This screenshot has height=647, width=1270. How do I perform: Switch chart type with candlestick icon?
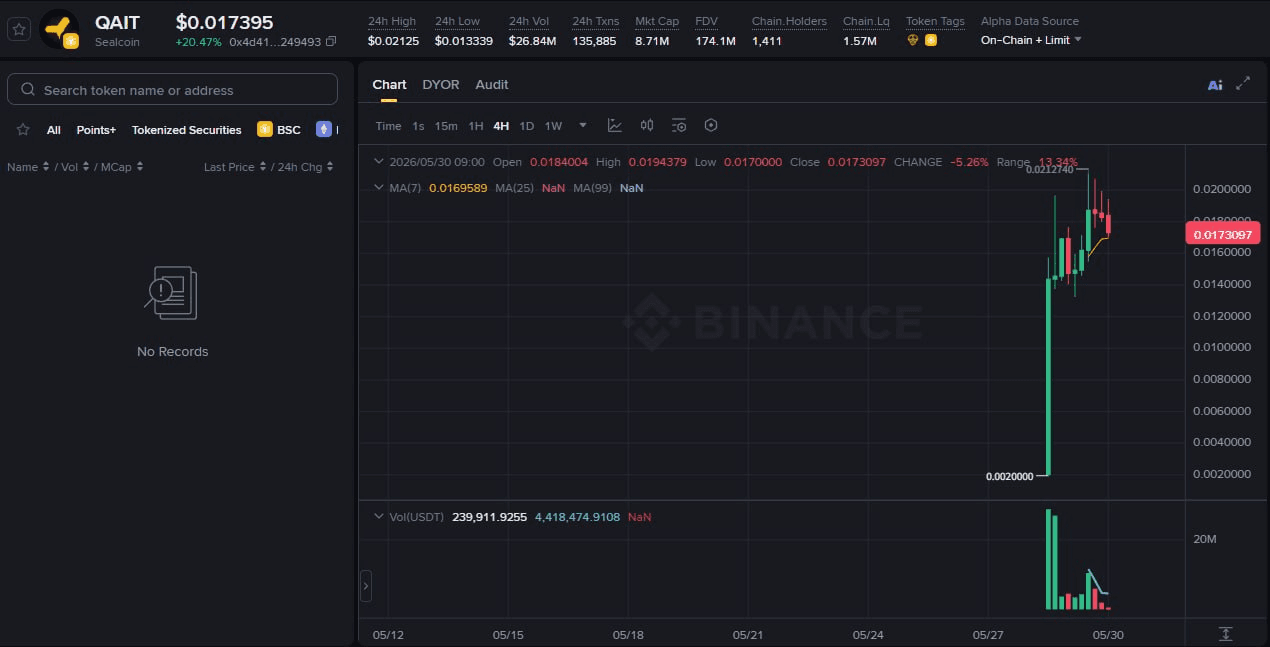[x=647, y=125]
